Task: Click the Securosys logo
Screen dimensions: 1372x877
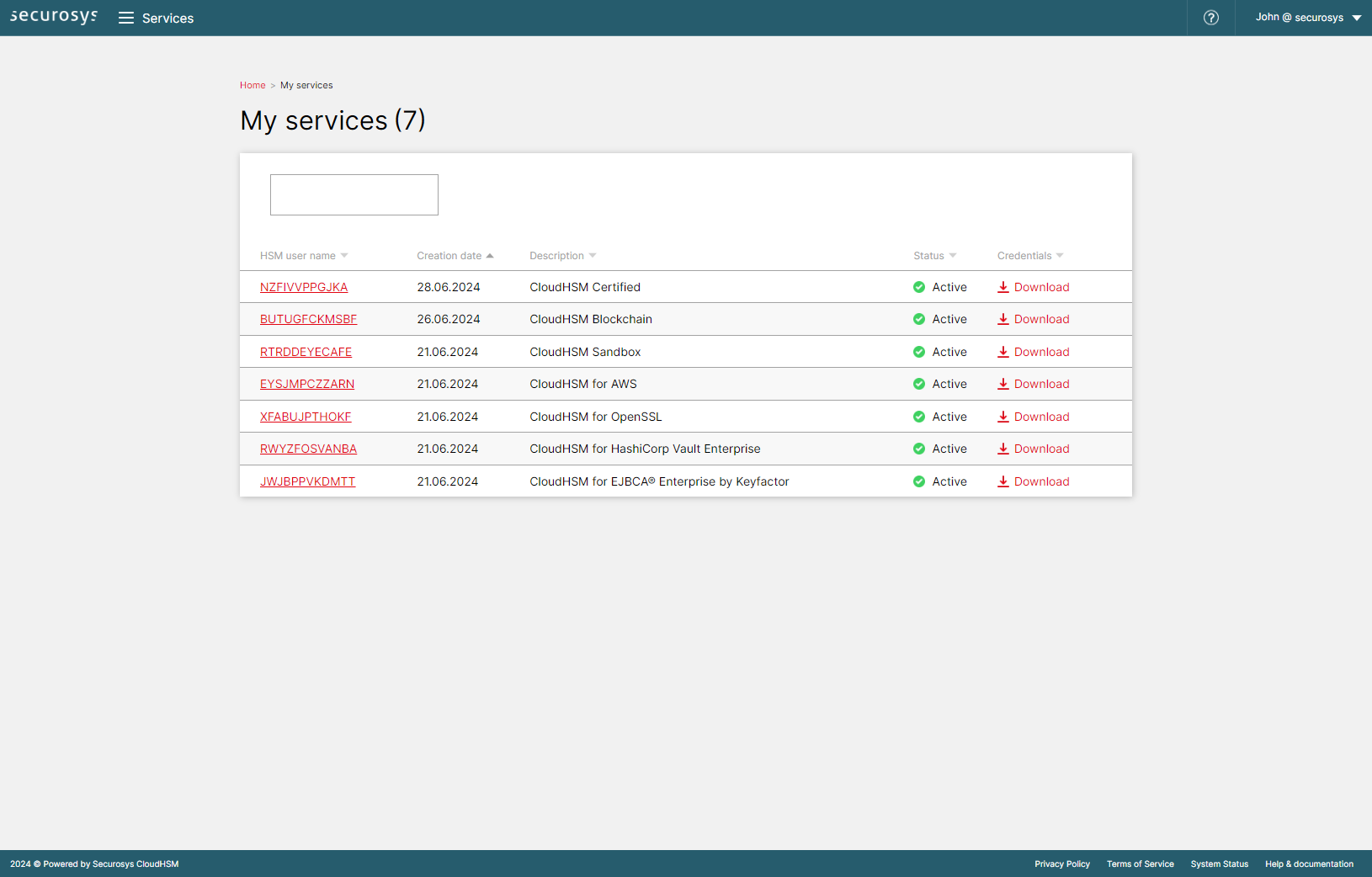Action: tap(54, 17)
